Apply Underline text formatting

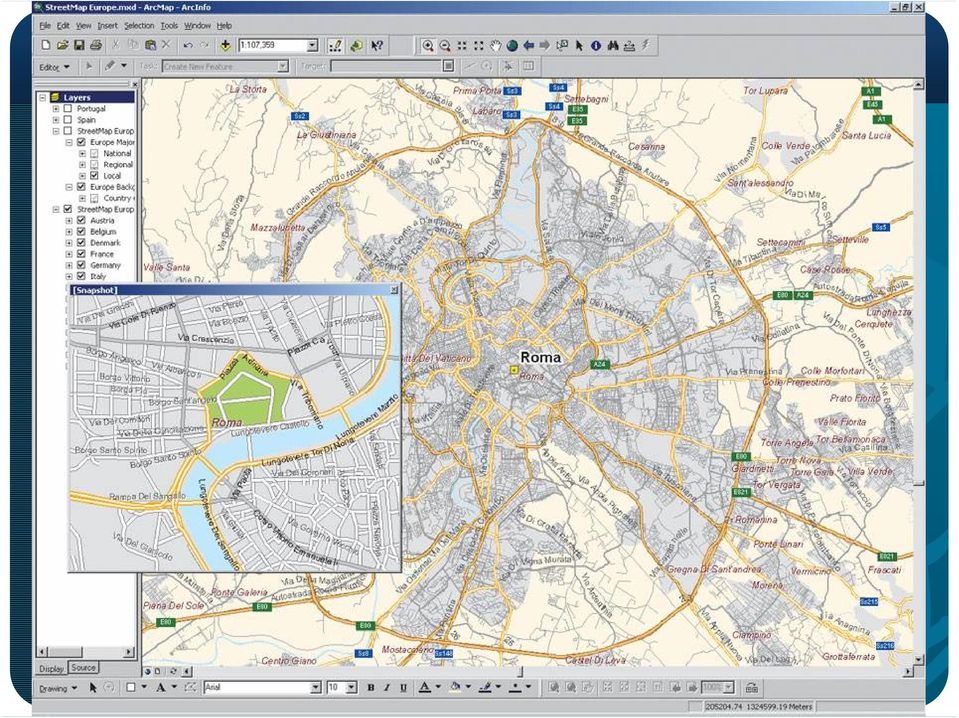[403, 687]
